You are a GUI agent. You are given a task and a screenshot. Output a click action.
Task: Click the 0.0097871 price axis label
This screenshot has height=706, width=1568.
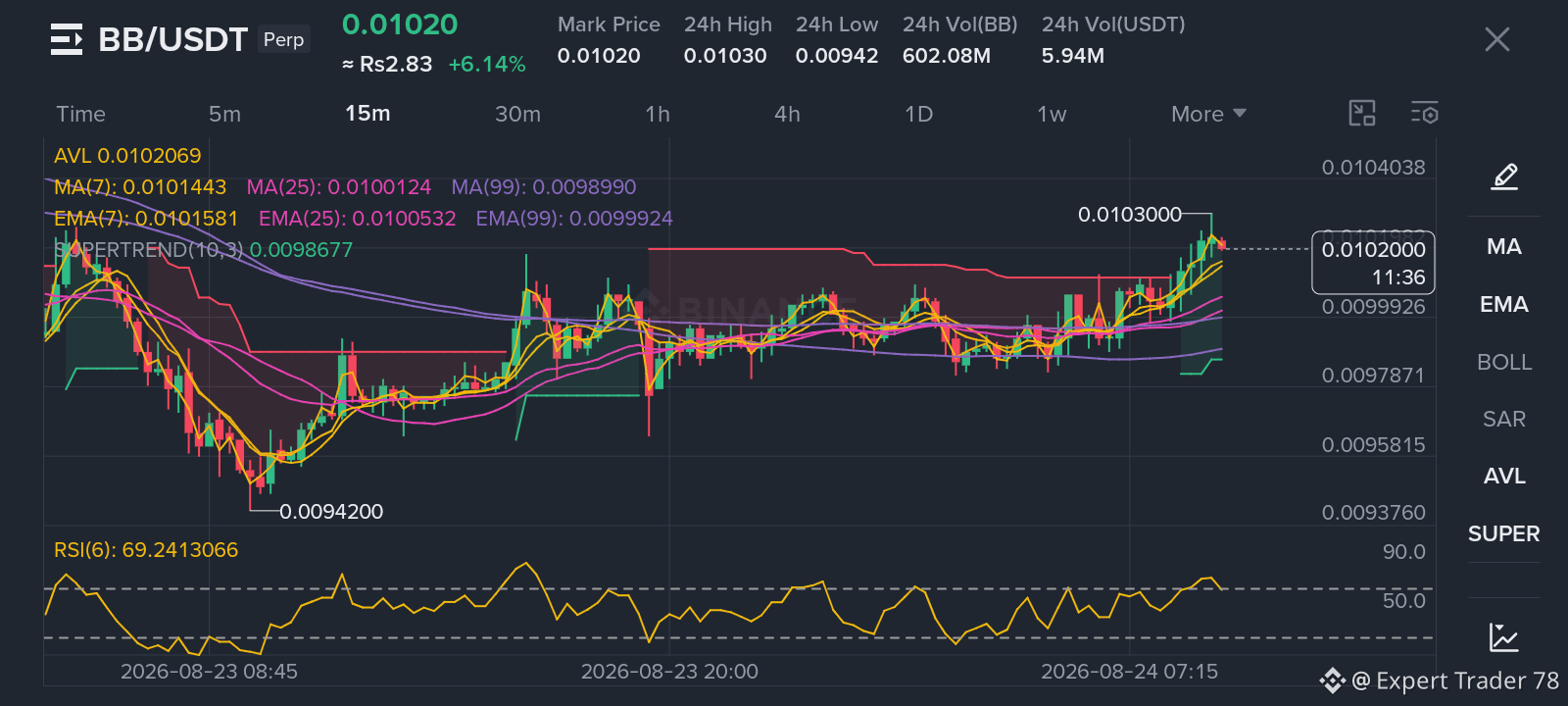pyautogui.click(x=1374, y=376)
